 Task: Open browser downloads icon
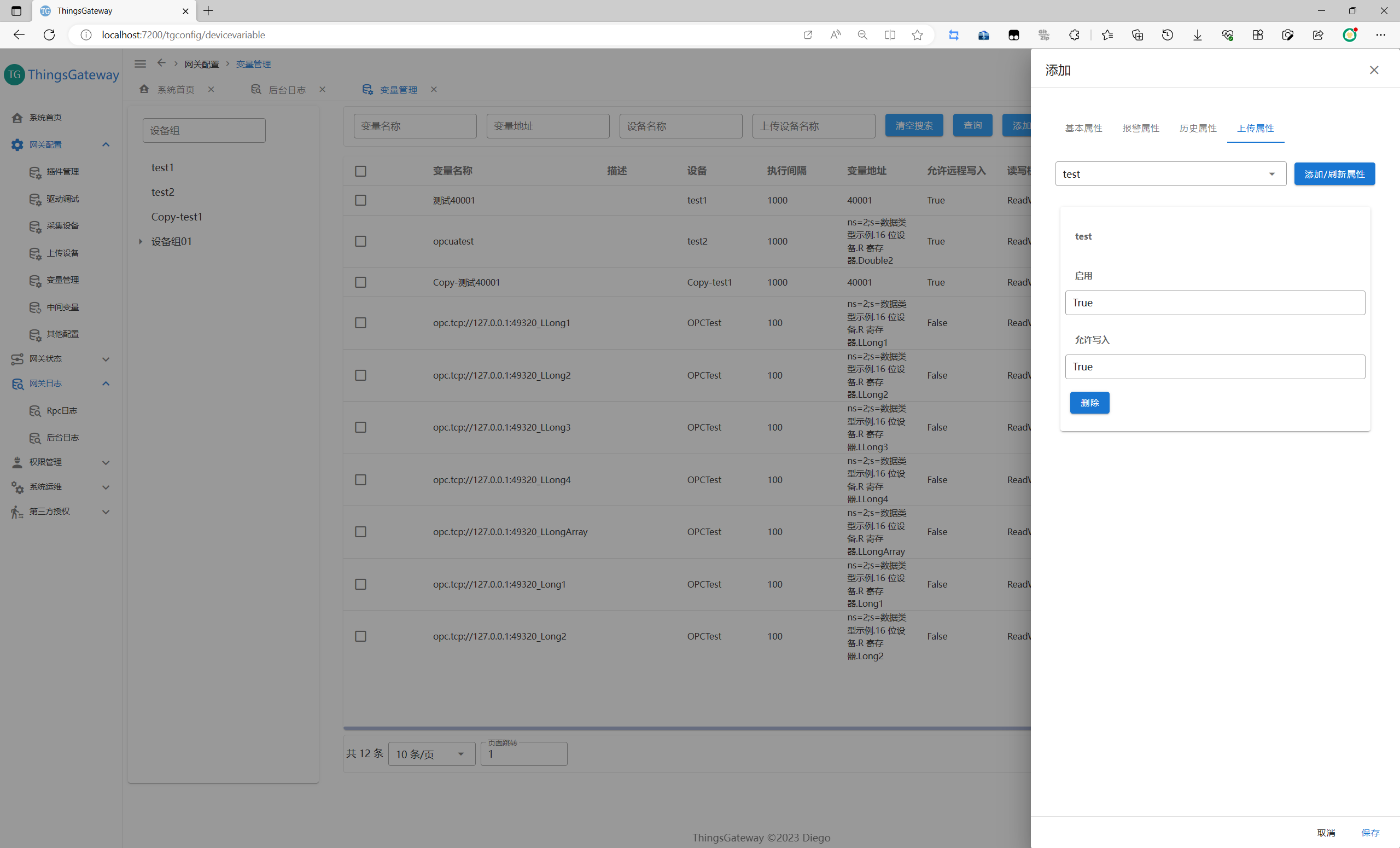(x=1197, y=34)
